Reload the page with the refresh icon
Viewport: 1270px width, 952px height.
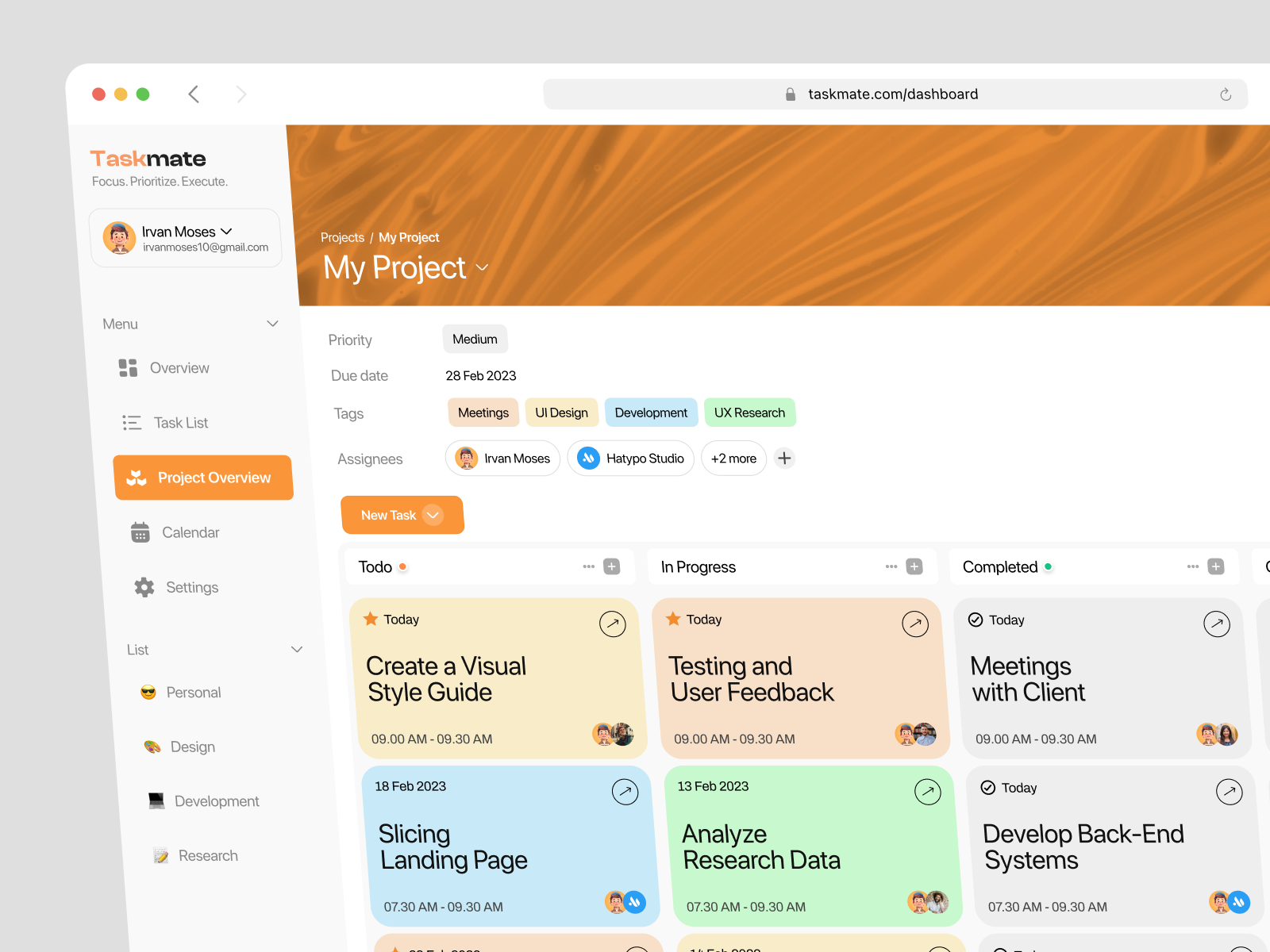coord(1226,94)
